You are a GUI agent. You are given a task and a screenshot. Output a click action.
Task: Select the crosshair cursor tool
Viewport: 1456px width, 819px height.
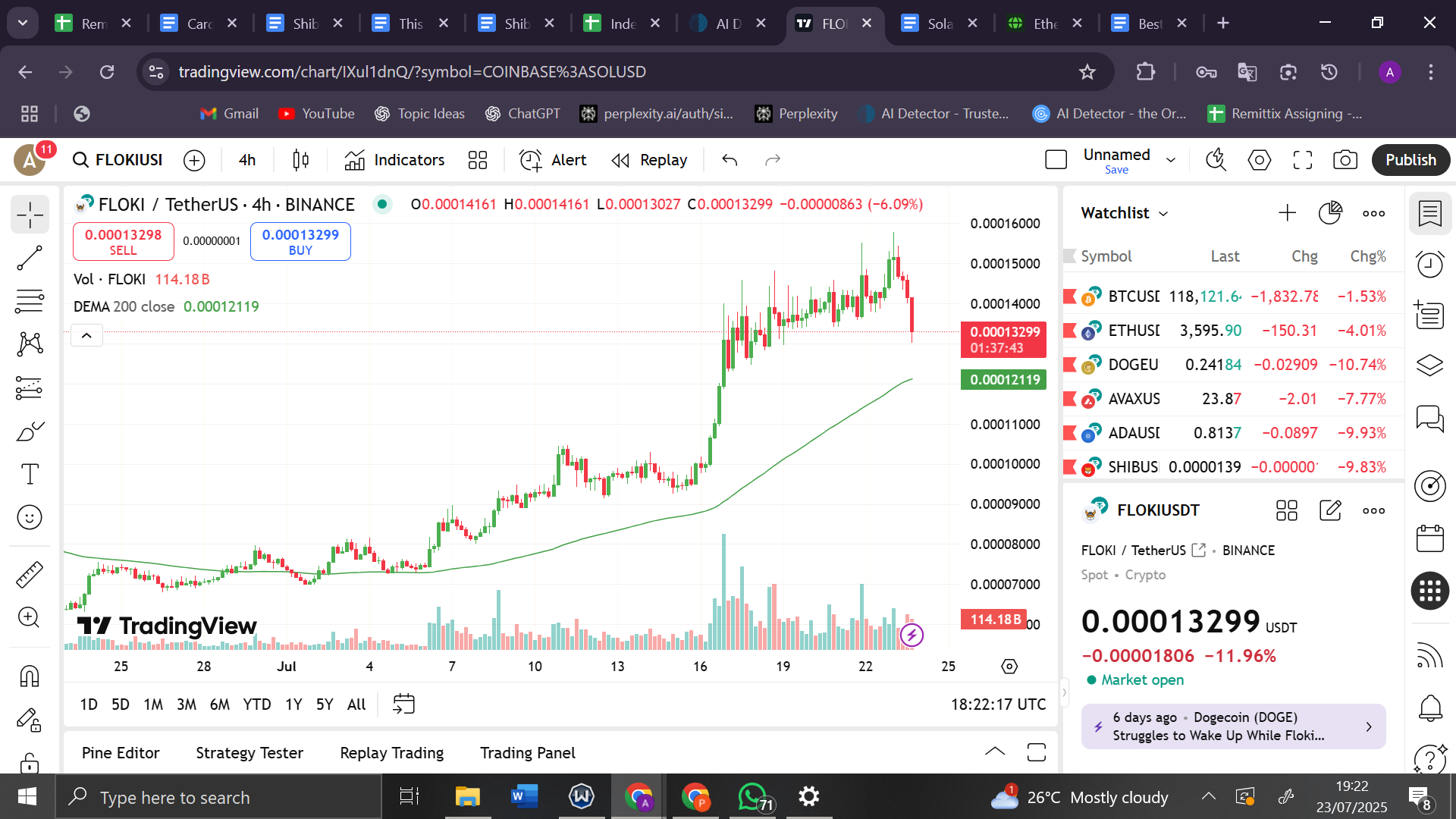point(30,215)
